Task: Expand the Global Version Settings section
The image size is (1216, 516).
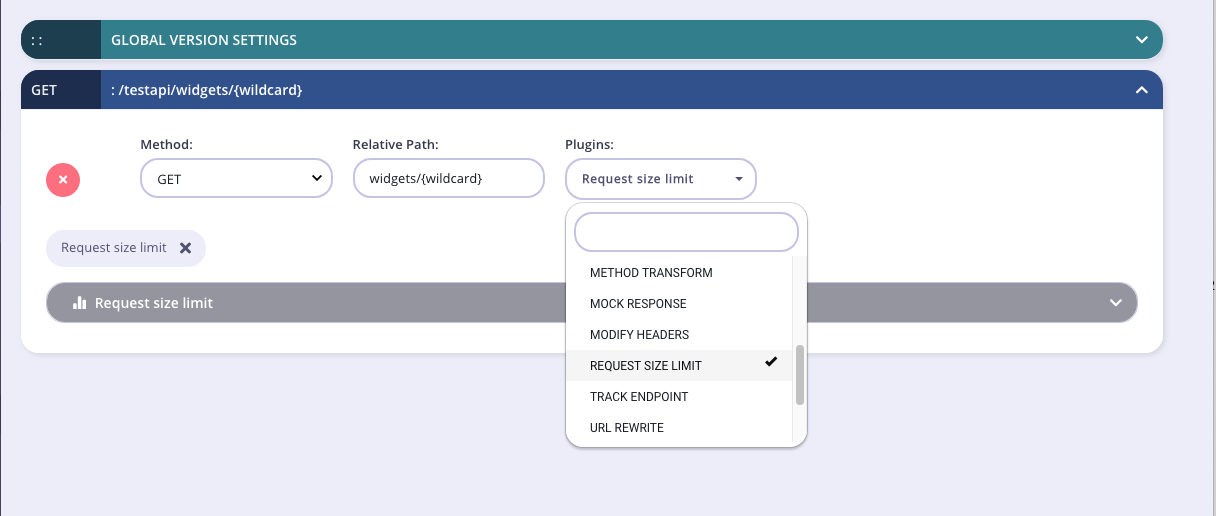Action: click(x=1141, y=40)
